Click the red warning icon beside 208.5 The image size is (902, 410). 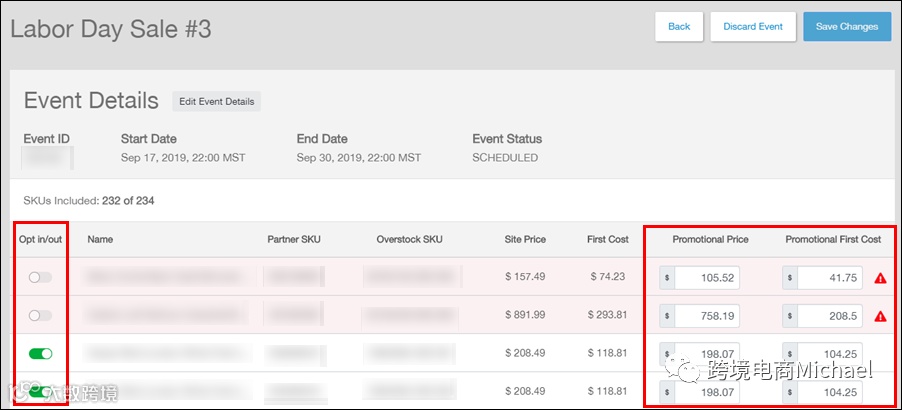[881, 316]
